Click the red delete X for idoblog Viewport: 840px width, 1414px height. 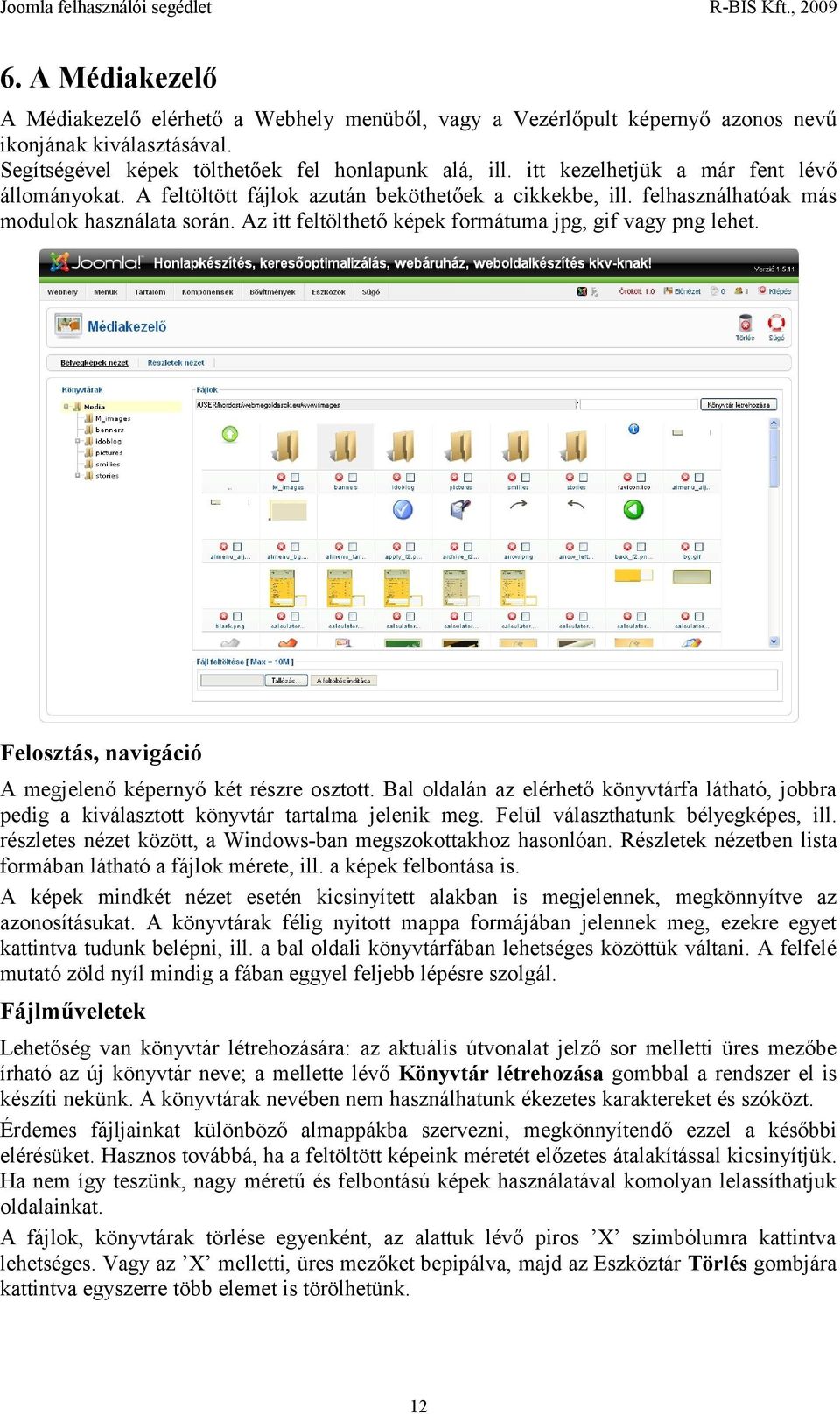397,477
